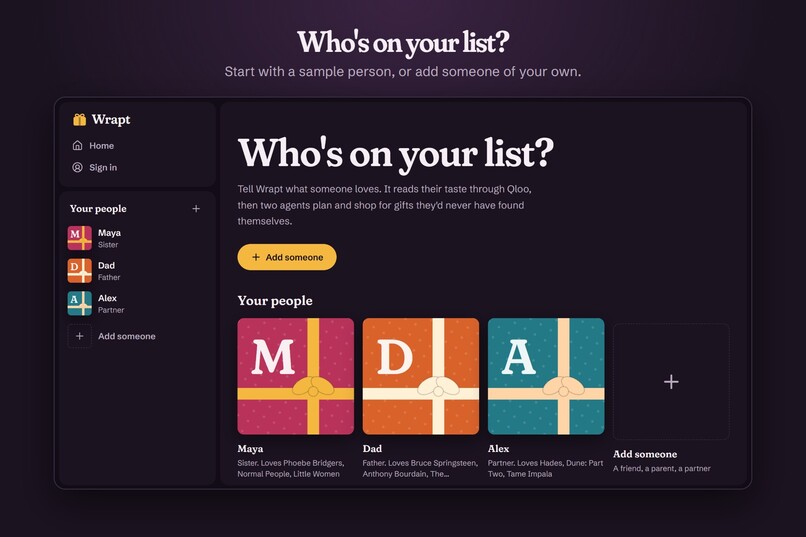
Task: Click the Alex name under the teal card
Action: pyautogui.click(x=499, y=449)
